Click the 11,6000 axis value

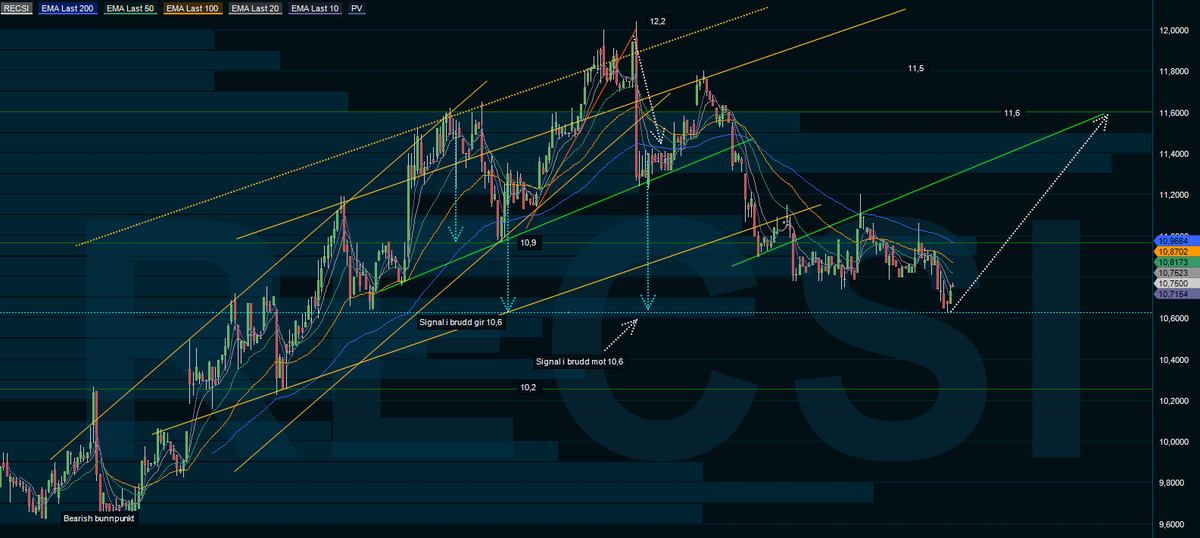(x=1172, y=113)
